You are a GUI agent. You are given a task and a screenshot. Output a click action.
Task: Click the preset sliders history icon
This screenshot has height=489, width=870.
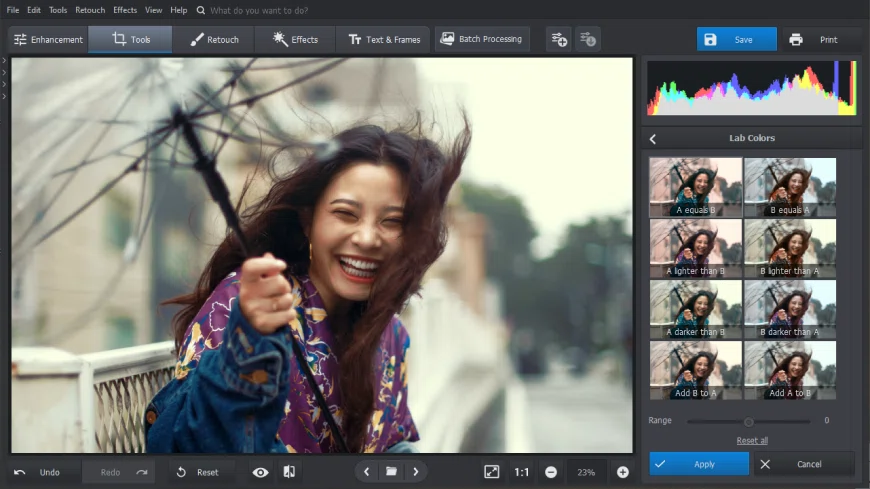click(588, 39)
